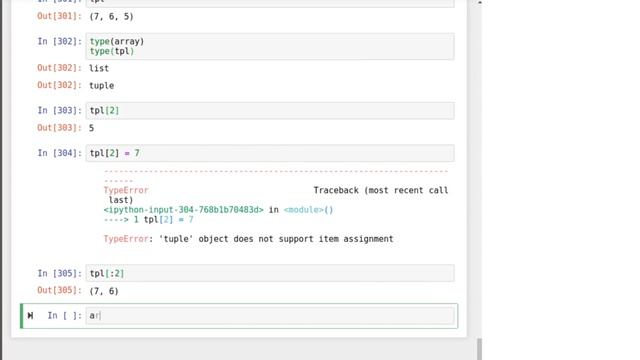Click the ipython-input-304 traceback link text
The width and height of the screenshot is (640, 360).
point(184,210)
